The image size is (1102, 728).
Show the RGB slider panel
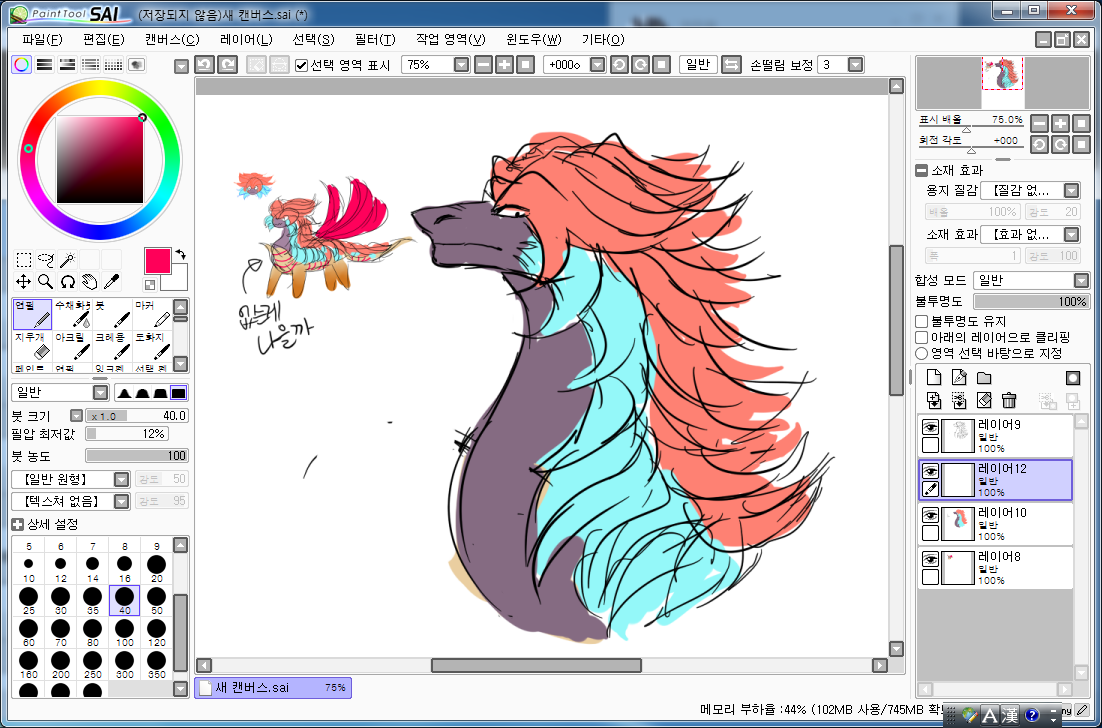(44, 65)
